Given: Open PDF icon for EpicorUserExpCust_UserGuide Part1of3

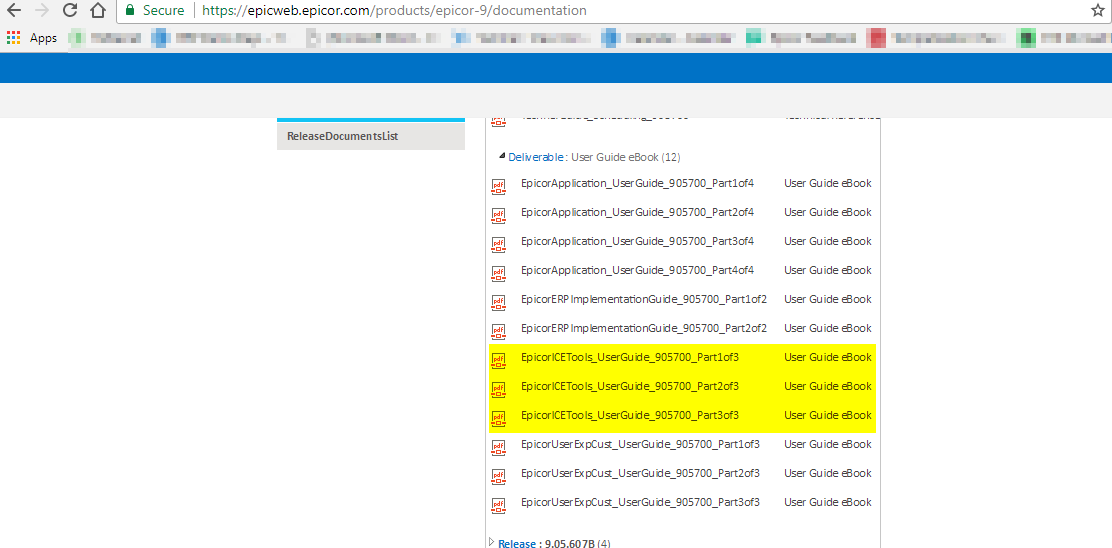Looking at the screenshot, I should tap(499, 447).
